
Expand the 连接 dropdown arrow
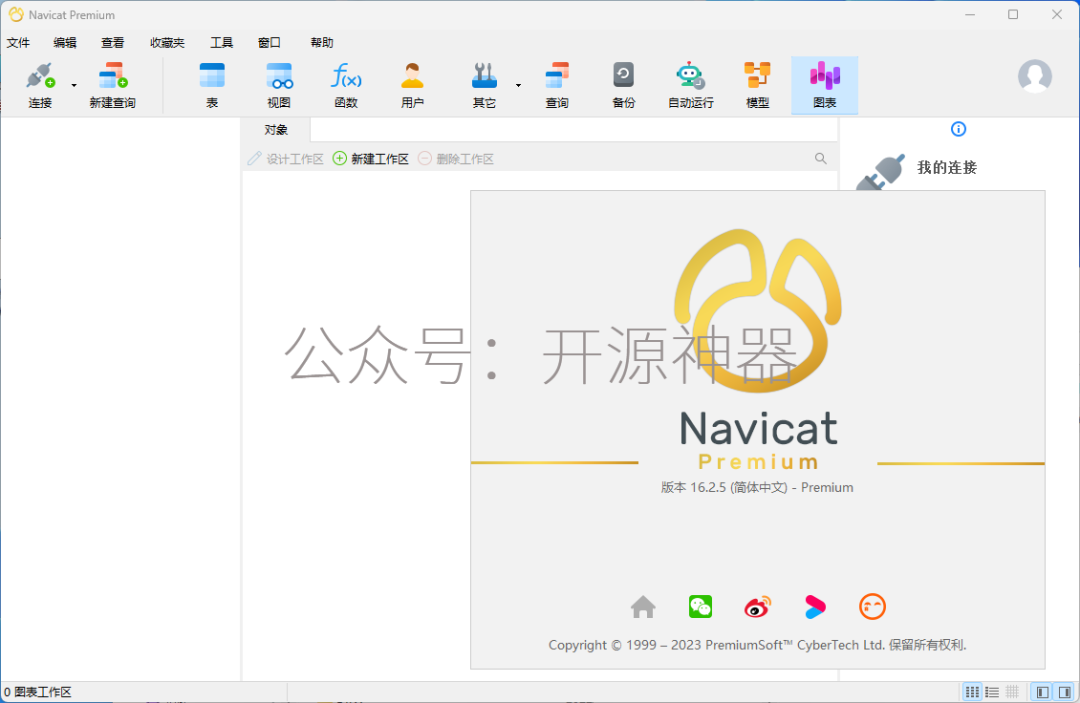coord(74,85)
